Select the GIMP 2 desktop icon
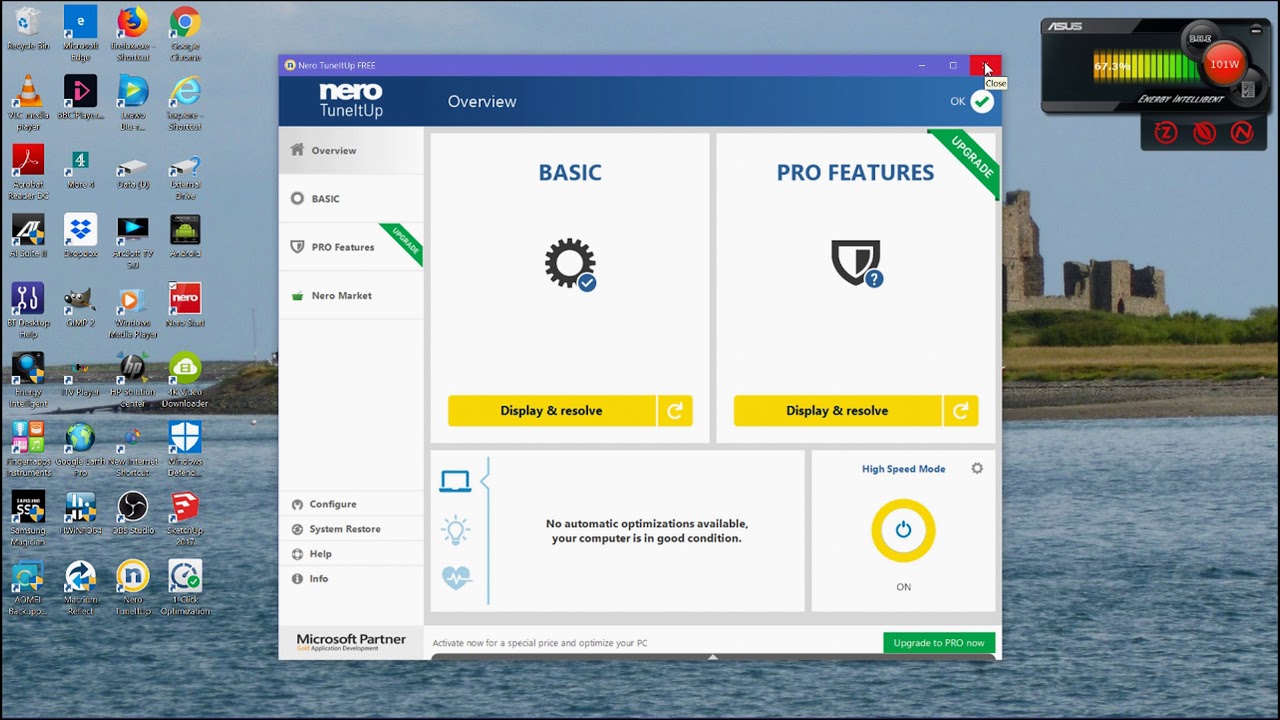 [80, 305]
